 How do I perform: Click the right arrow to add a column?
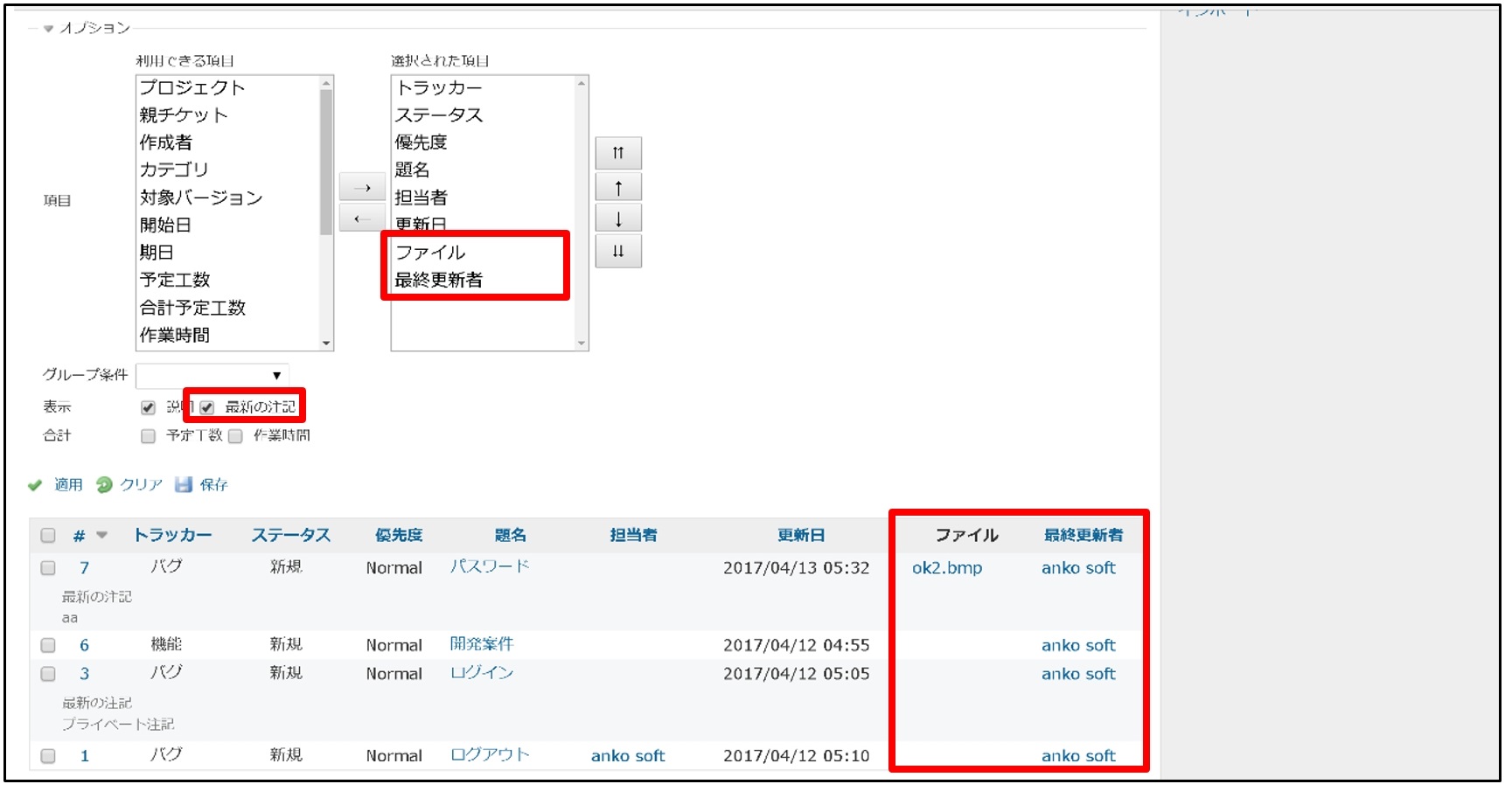(x=361, y=186)
